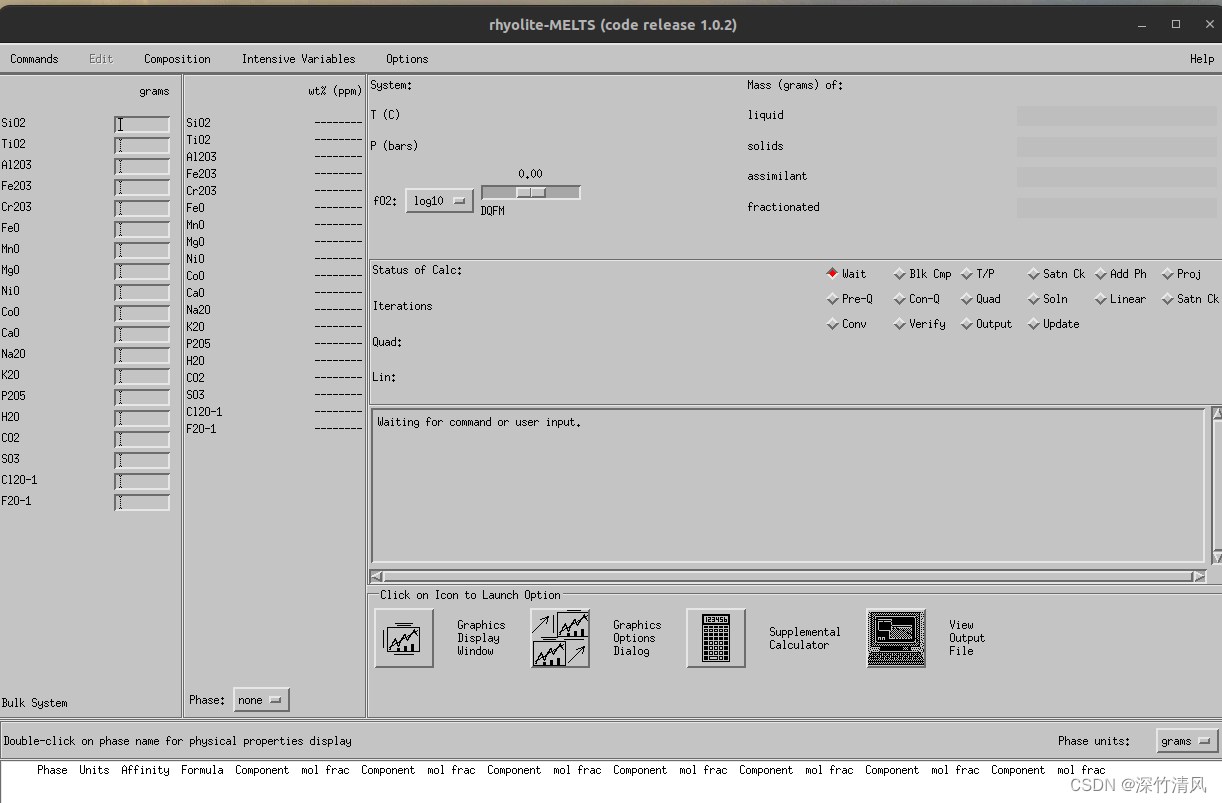Open the Supplemental Calculator

pyautogui.click(x=716, y=638)
